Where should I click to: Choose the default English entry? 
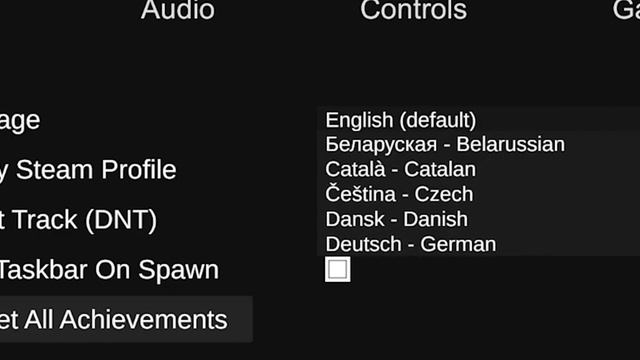[x=478, y=120]
